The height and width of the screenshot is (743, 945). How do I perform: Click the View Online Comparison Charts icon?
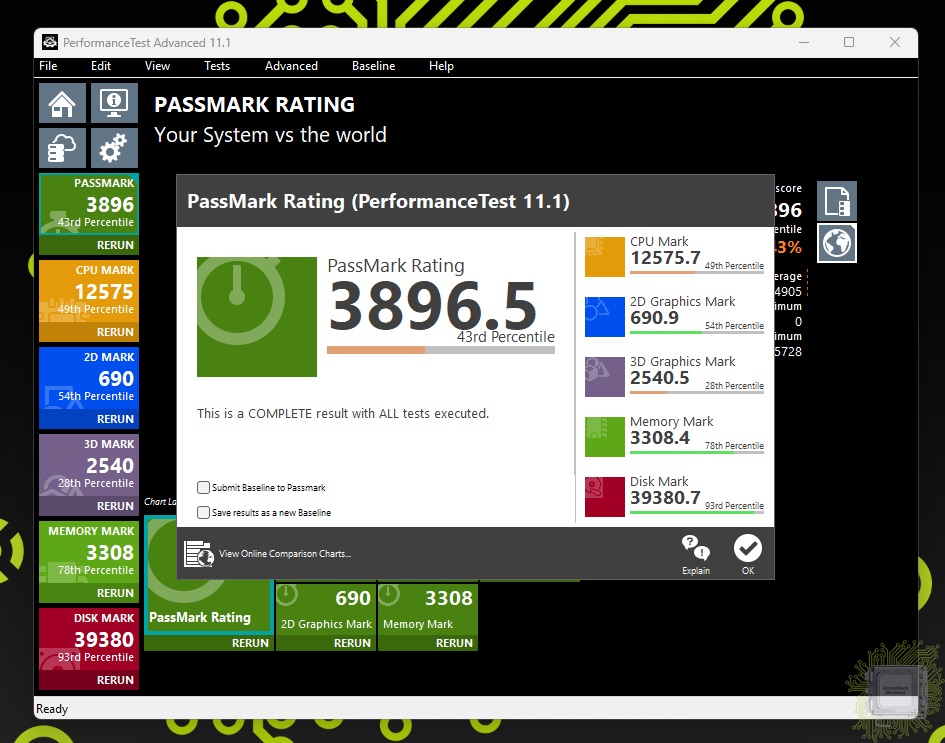pos(199,554)
